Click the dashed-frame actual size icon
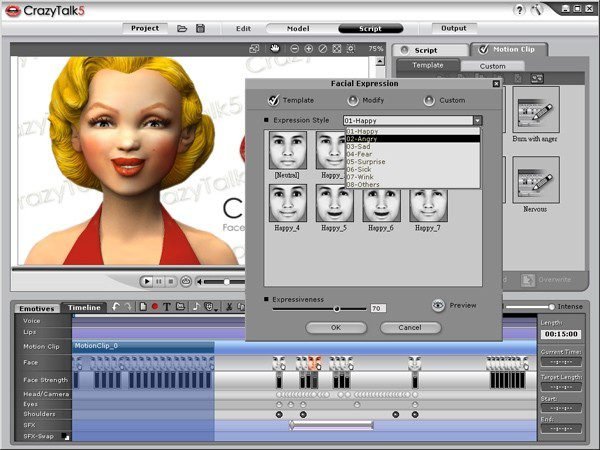The width and height of the screenshot is (600, 450). tap(351, 49)
